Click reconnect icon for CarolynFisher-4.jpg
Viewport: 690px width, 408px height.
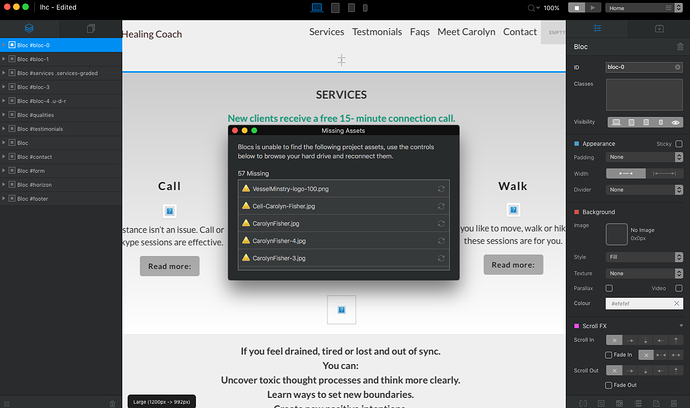(442, 240)
